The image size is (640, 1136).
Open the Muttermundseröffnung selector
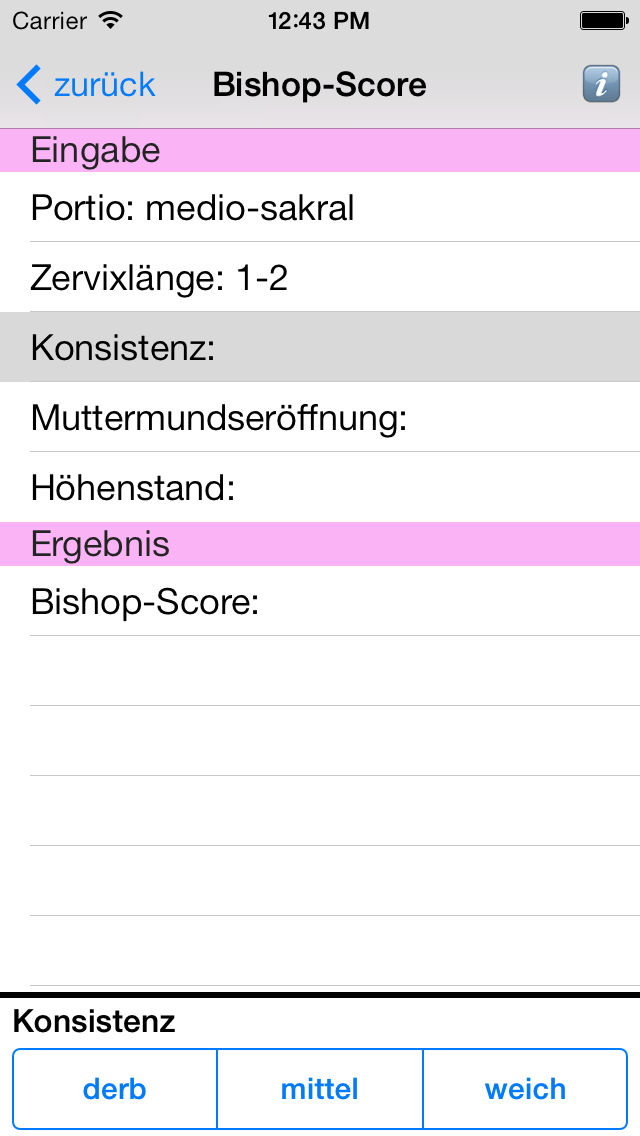(320, 417)
